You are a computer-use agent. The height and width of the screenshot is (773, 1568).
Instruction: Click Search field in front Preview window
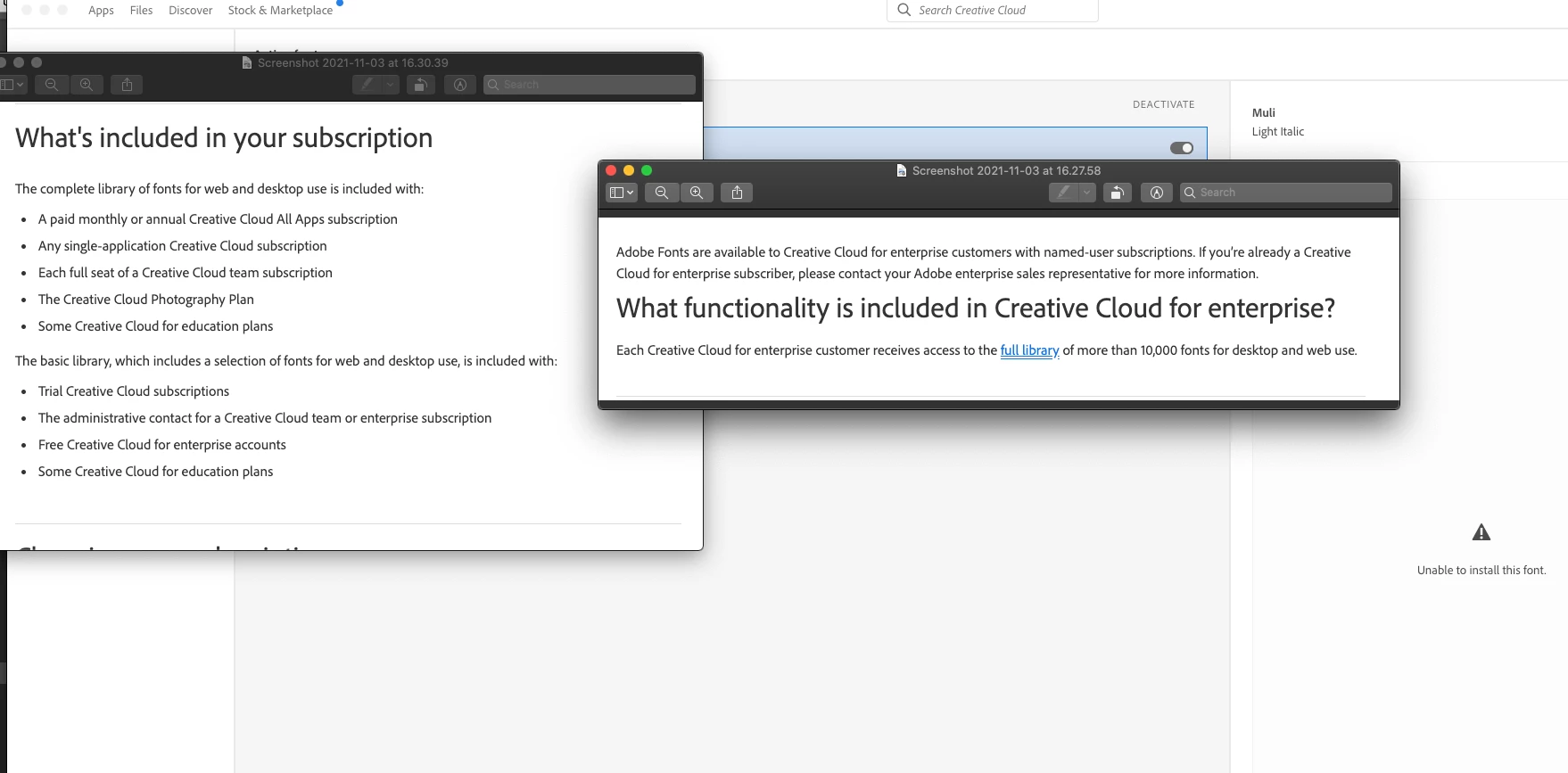(1285, 193)
